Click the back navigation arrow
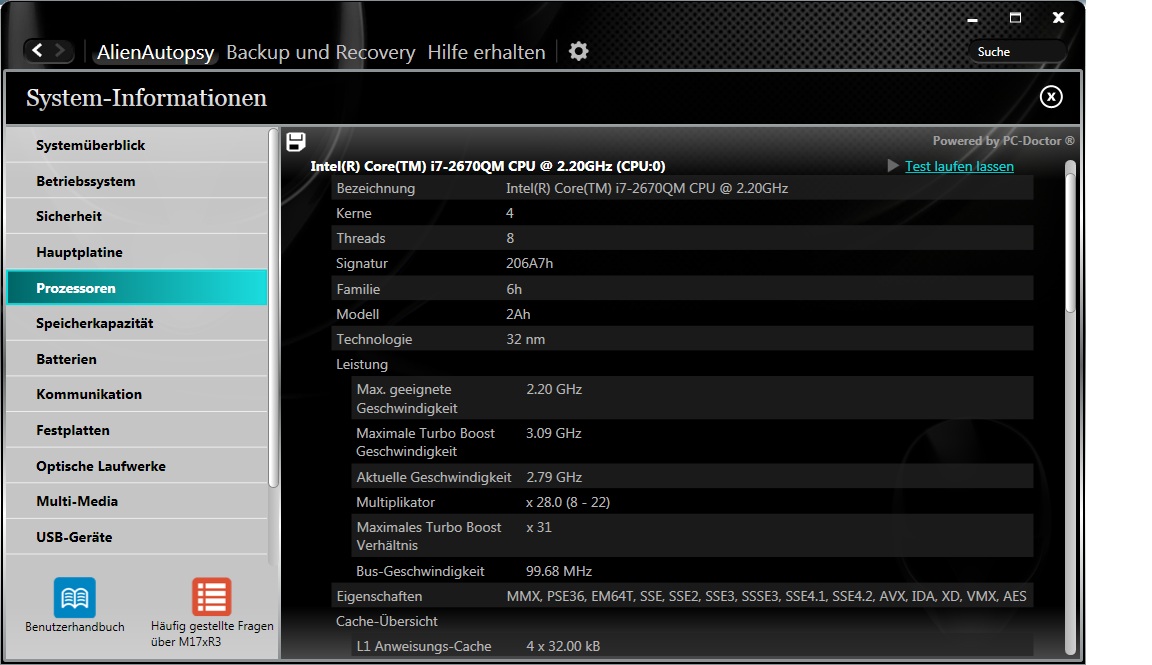This screenshot has height=665, width=1152. tap(37, 51)
